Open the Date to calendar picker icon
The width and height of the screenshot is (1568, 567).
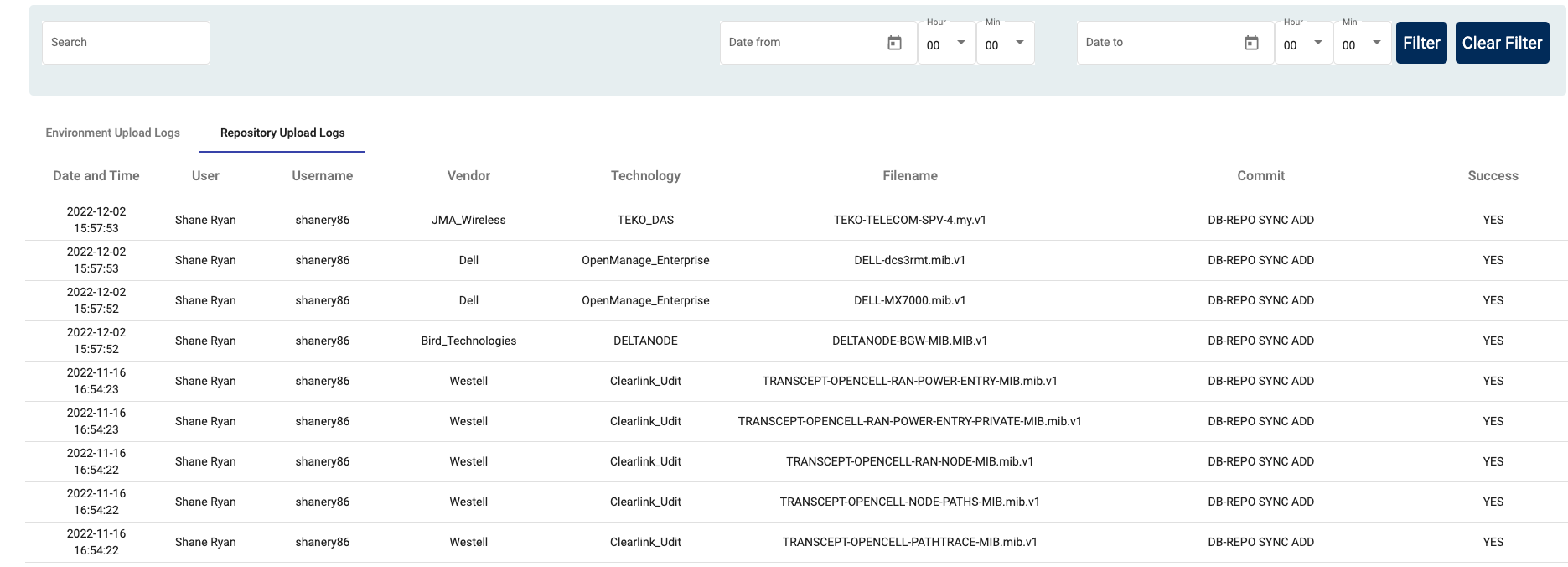point(1251,43)
